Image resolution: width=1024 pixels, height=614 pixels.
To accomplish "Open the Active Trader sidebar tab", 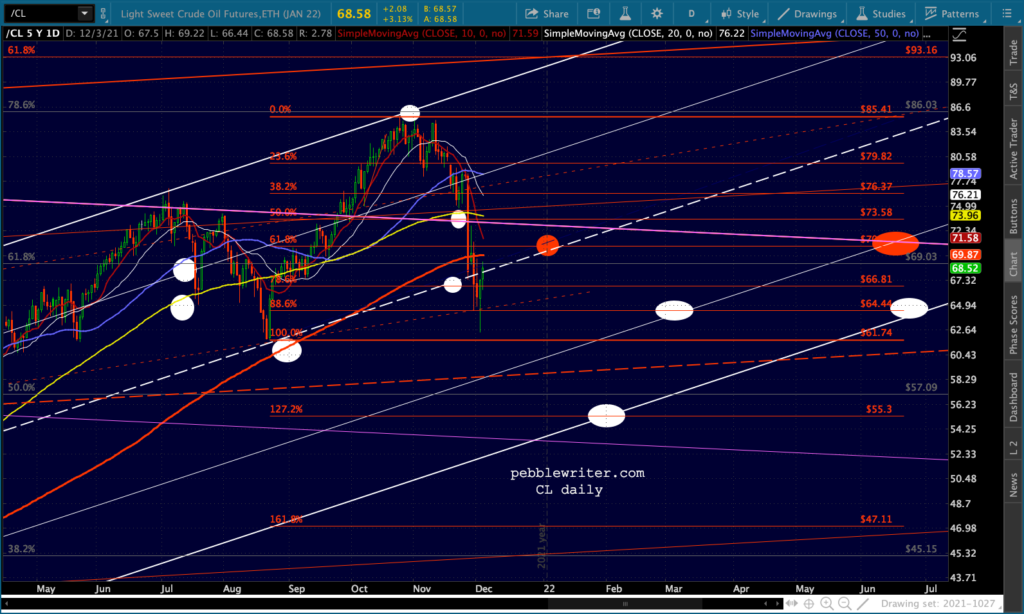I will pos(1014,148).
